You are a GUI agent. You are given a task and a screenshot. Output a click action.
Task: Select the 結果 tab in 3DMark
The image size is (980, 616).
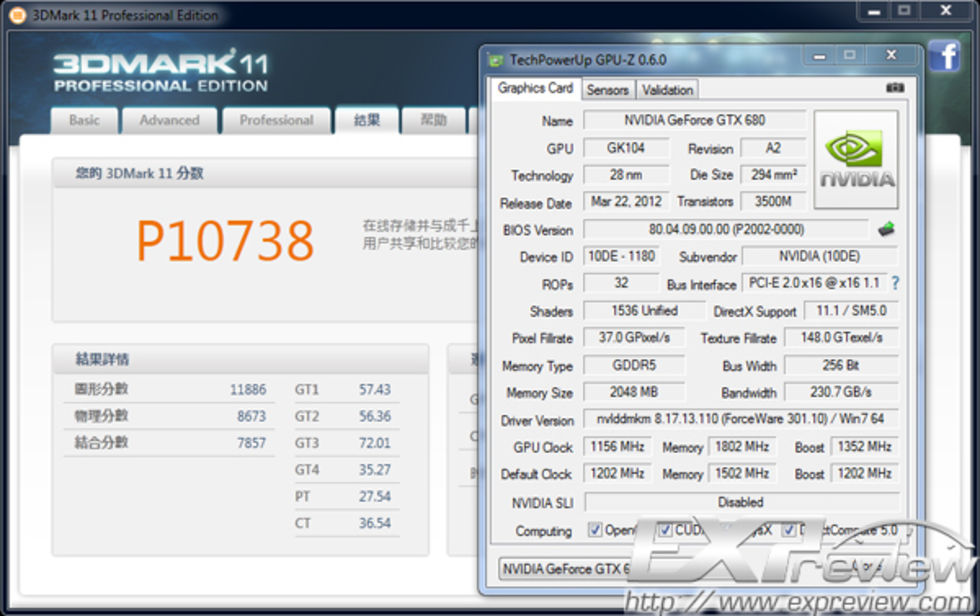[x=366, y=120]
